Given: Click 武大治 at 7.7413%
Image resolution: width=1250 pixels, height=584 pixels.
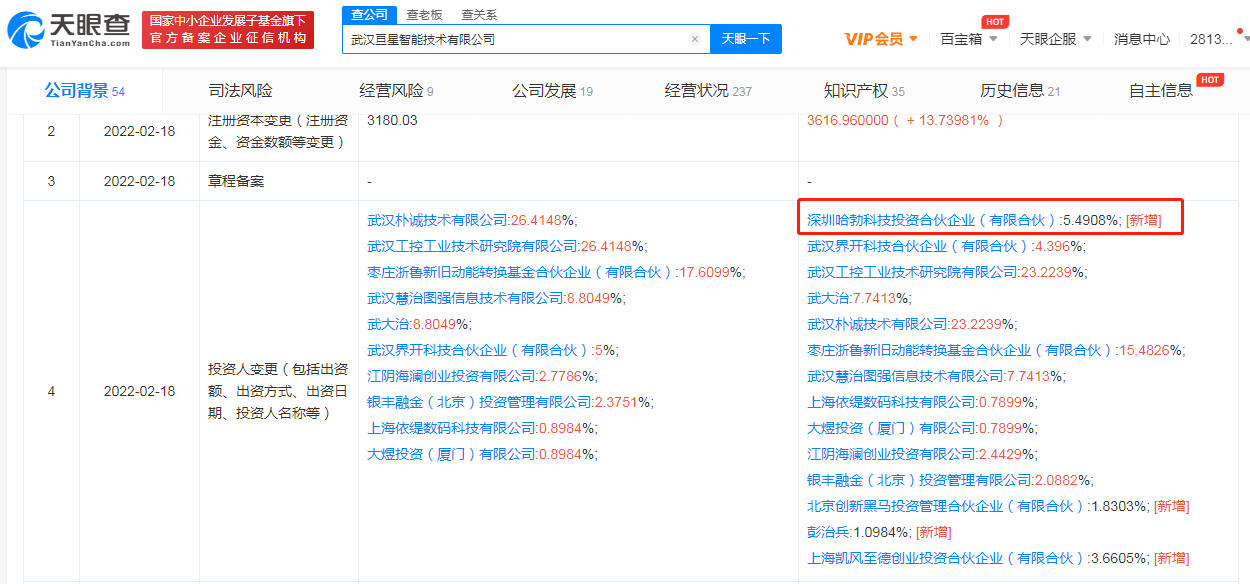Looking at the screenshot, I should coord(828,297).
